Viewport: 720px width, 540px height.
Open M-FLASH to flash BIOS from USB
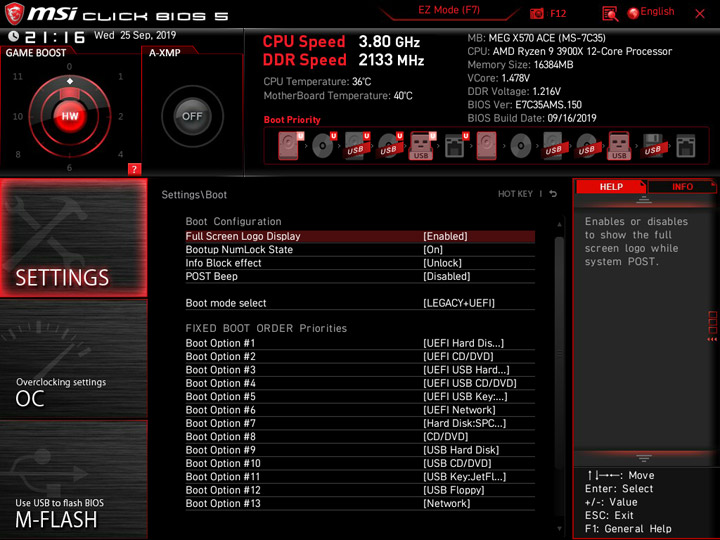(x=74, y=479)
